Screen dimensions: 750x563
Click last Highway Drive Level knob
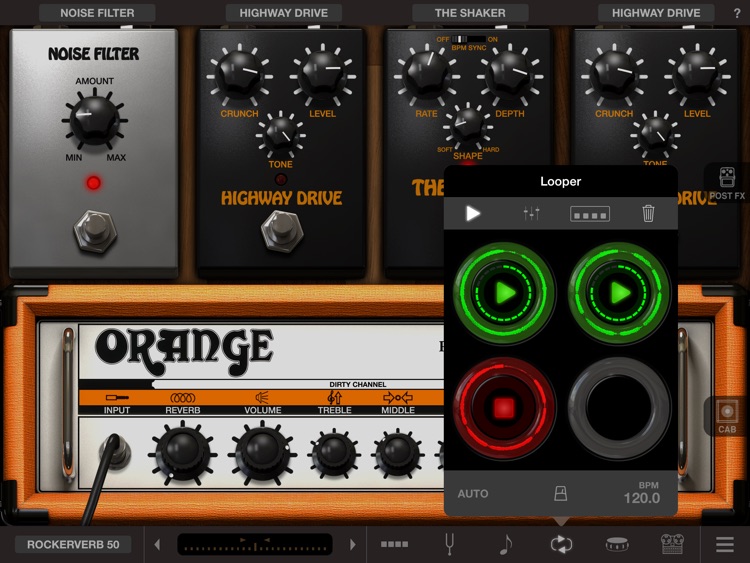pyautogui.click(x=697, y=76)
